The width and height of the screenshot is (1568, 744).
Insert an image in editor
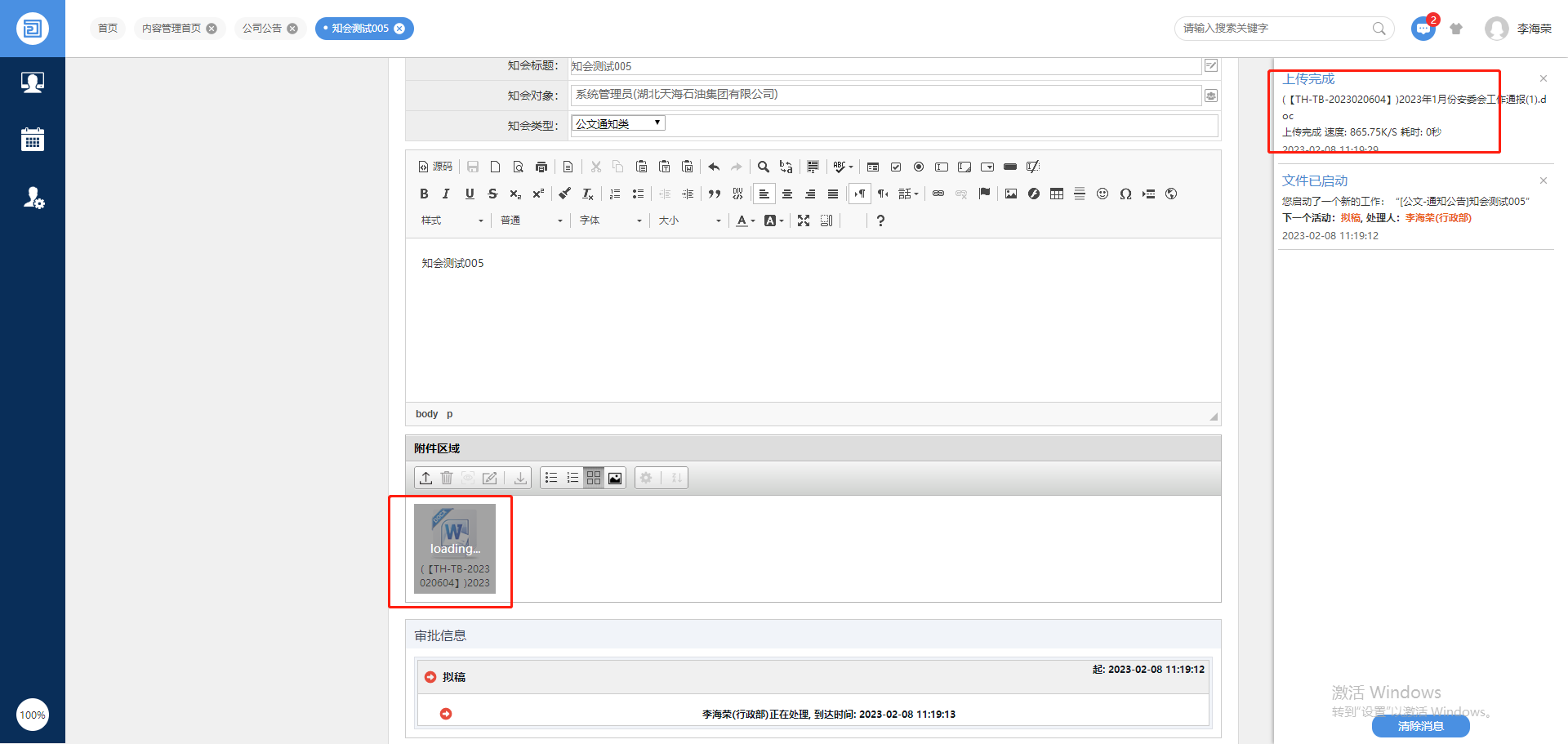1011,194
